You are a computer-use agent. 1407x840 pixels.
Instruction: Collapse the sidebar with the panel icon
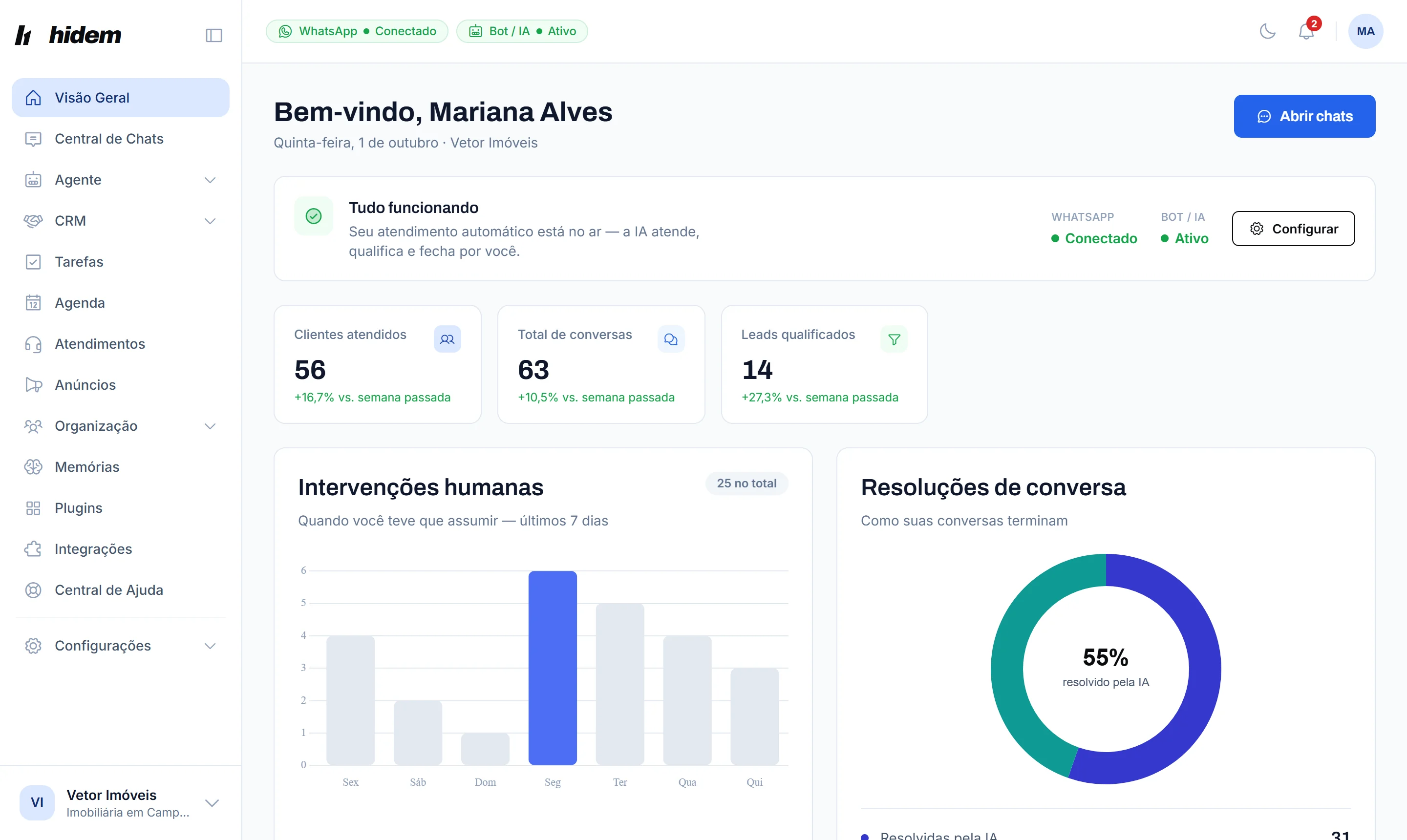[213, 35]
